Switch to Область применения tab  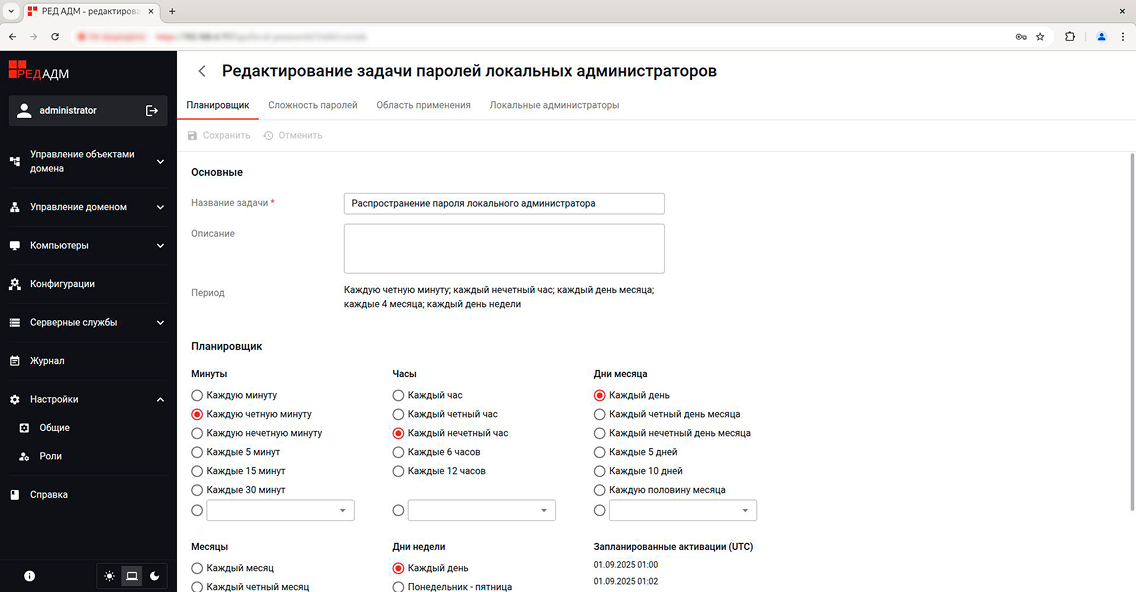click(423, 105)
